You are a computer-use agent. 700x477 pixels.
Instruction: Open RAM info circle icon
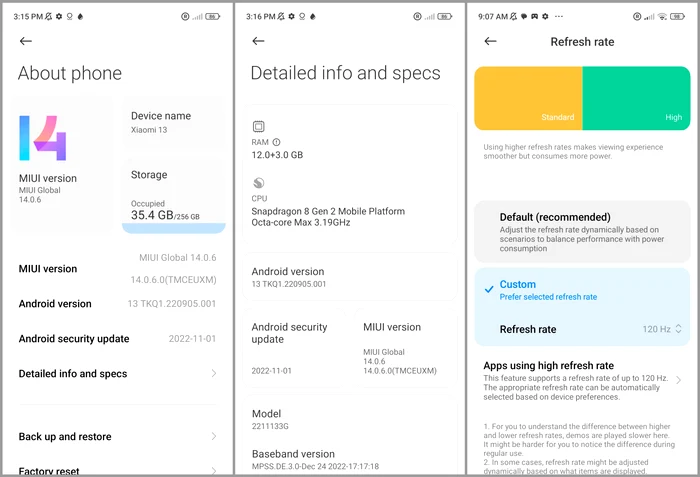276,142
